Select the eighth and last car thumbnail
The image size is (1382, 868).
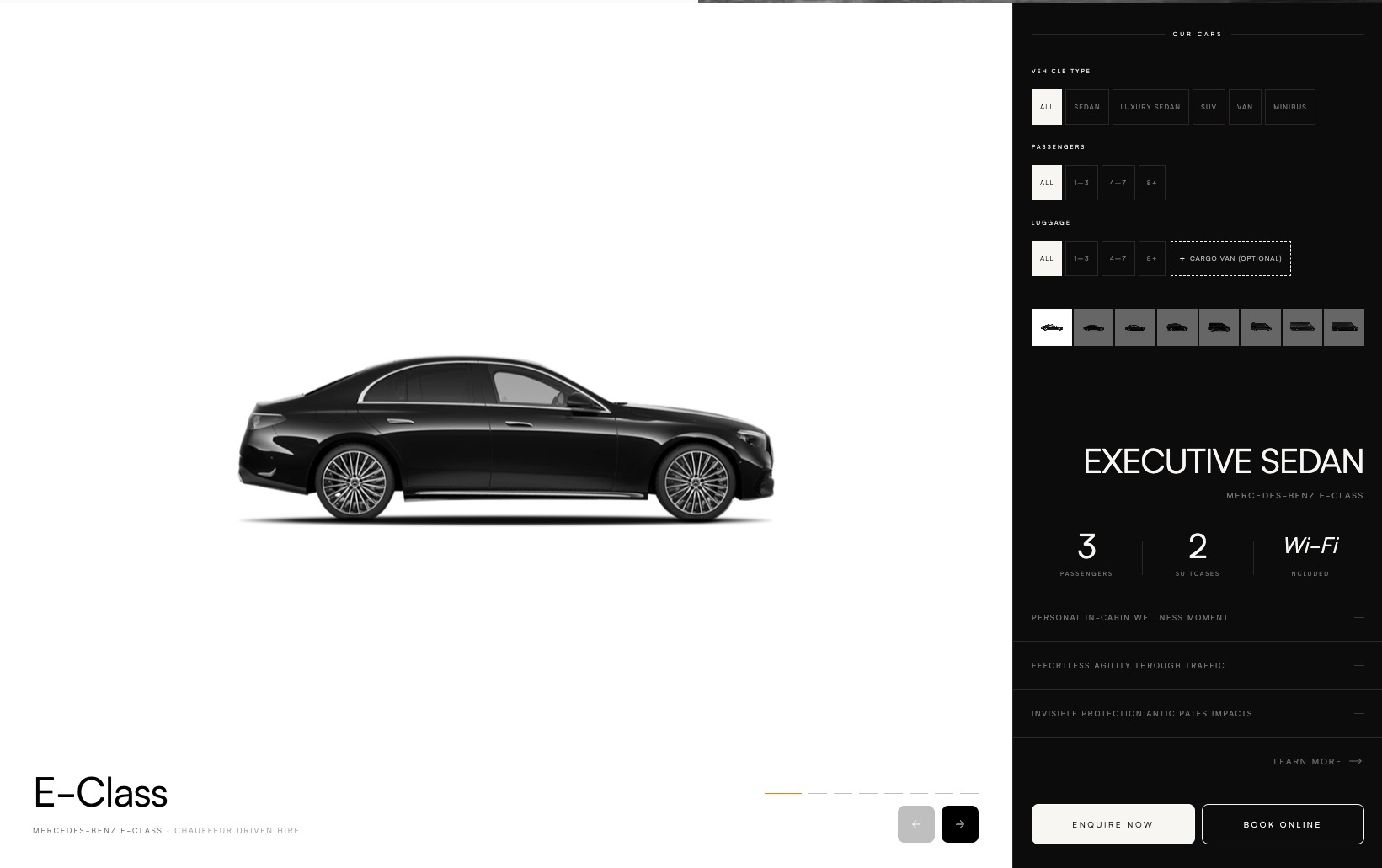click(1344, 327)
